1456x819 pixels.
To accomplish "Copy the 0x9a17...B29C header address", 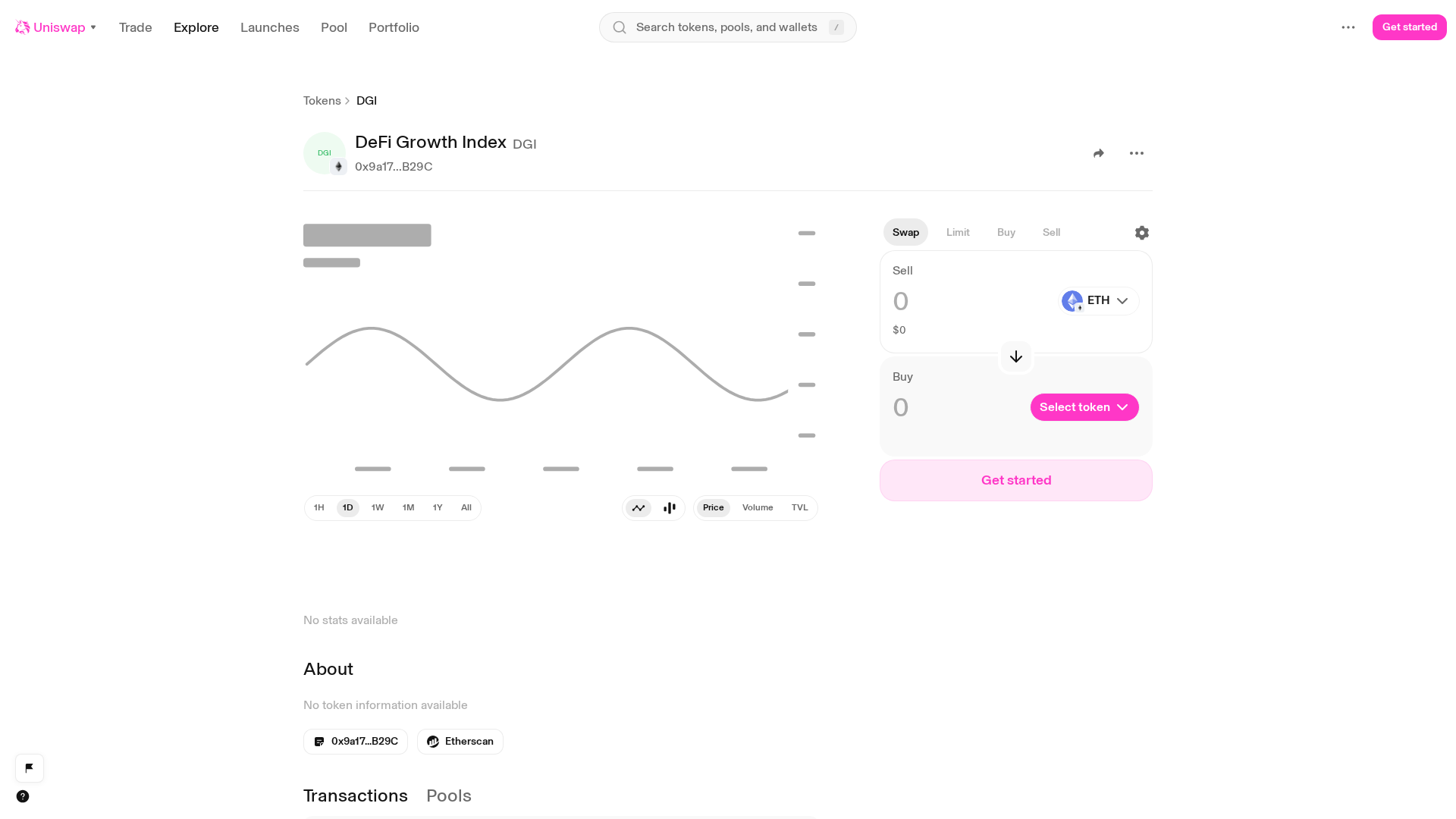I will [394, 167].
